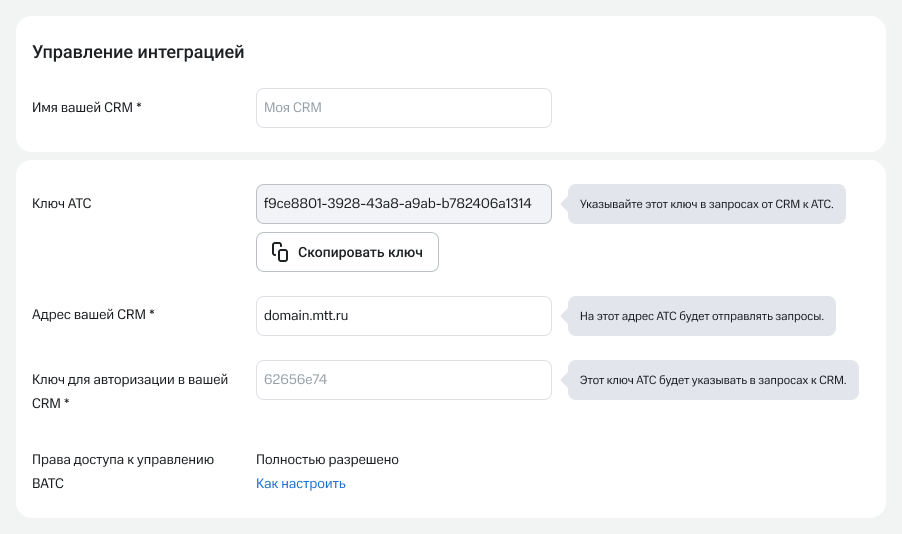Click the asterisk after Имя вашей CRM
The image size is (902, 534).
pos(139,107)
